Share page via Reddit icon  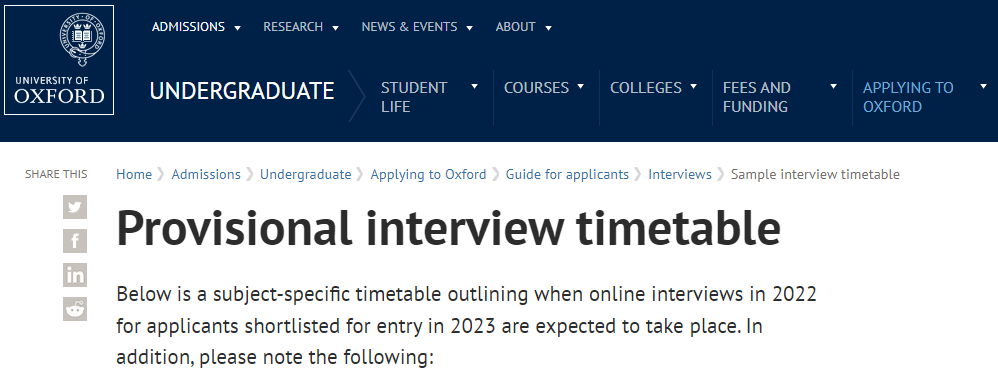point(75,309)
